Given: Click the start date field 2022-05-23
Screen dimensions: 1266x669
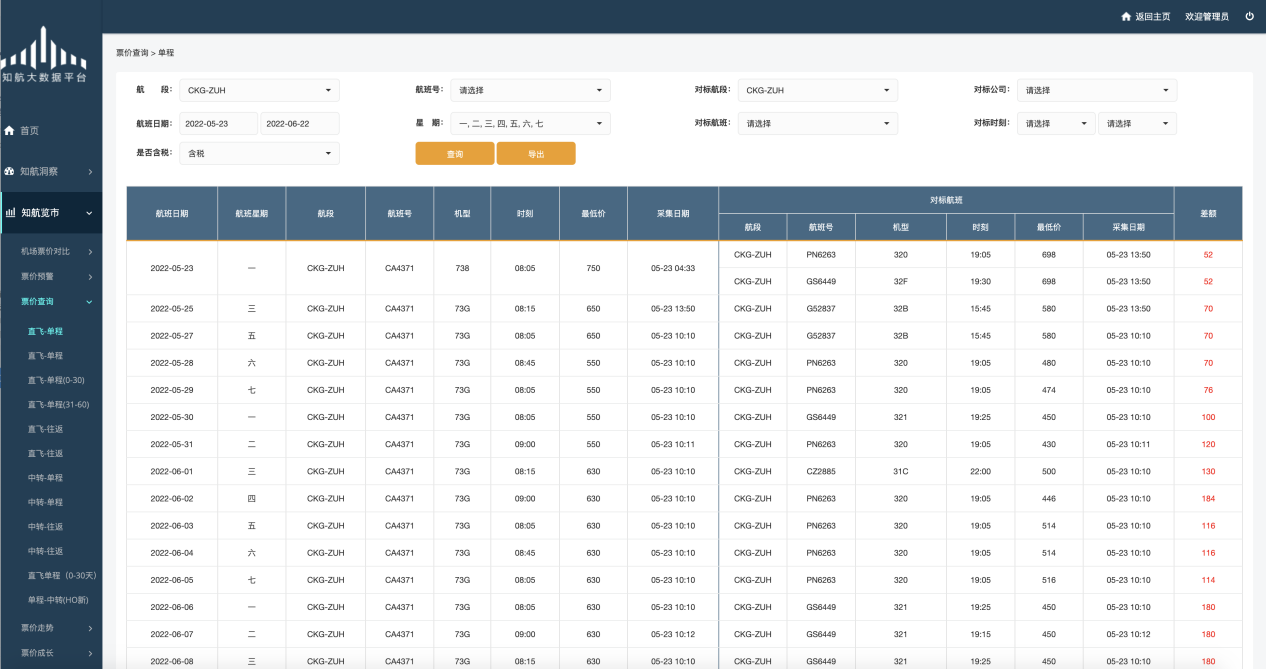Looking at the screenshot, I should (218, 123).
